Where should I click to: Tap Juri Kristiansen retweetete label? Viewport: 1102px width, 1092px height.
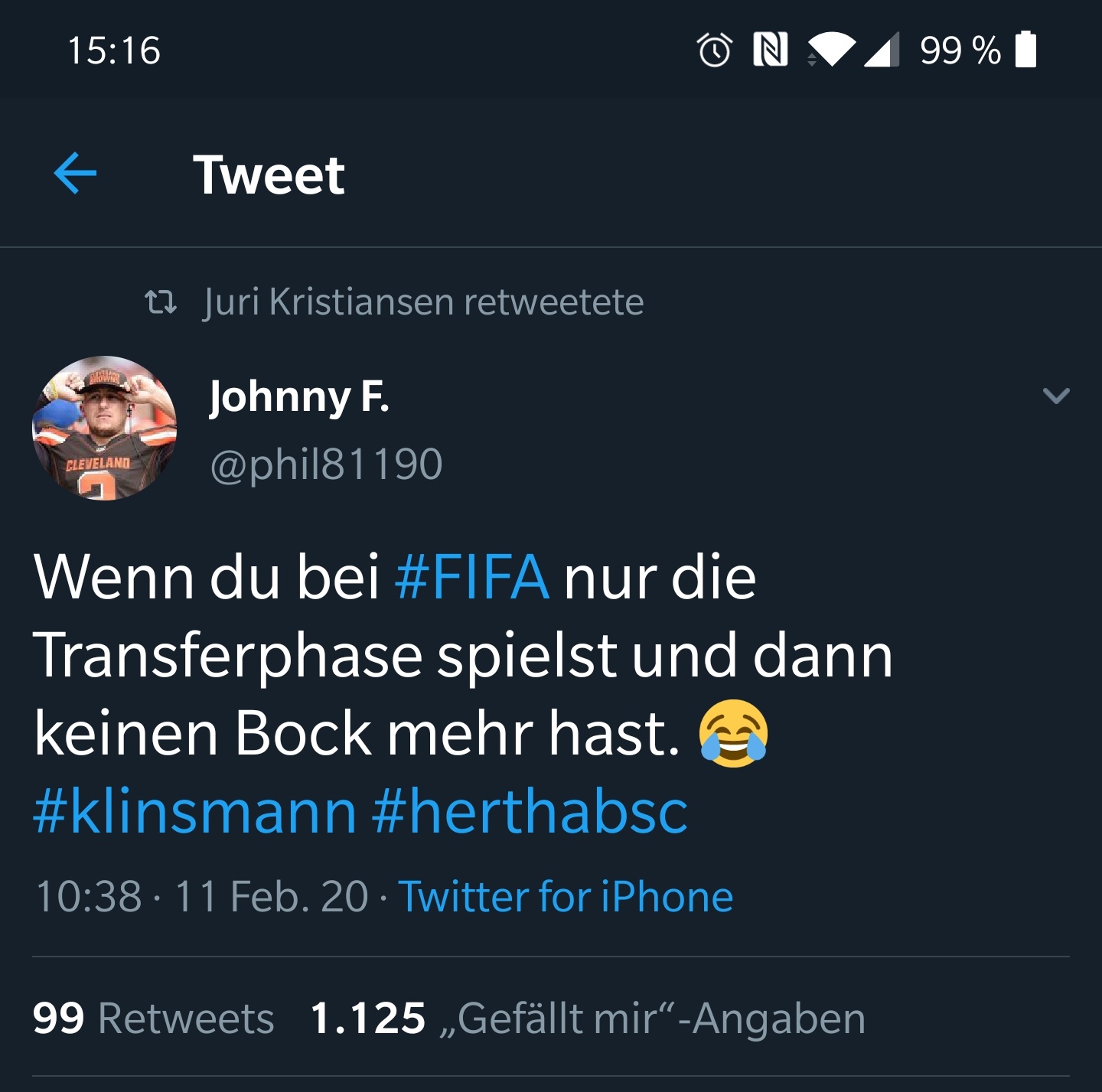424,302
